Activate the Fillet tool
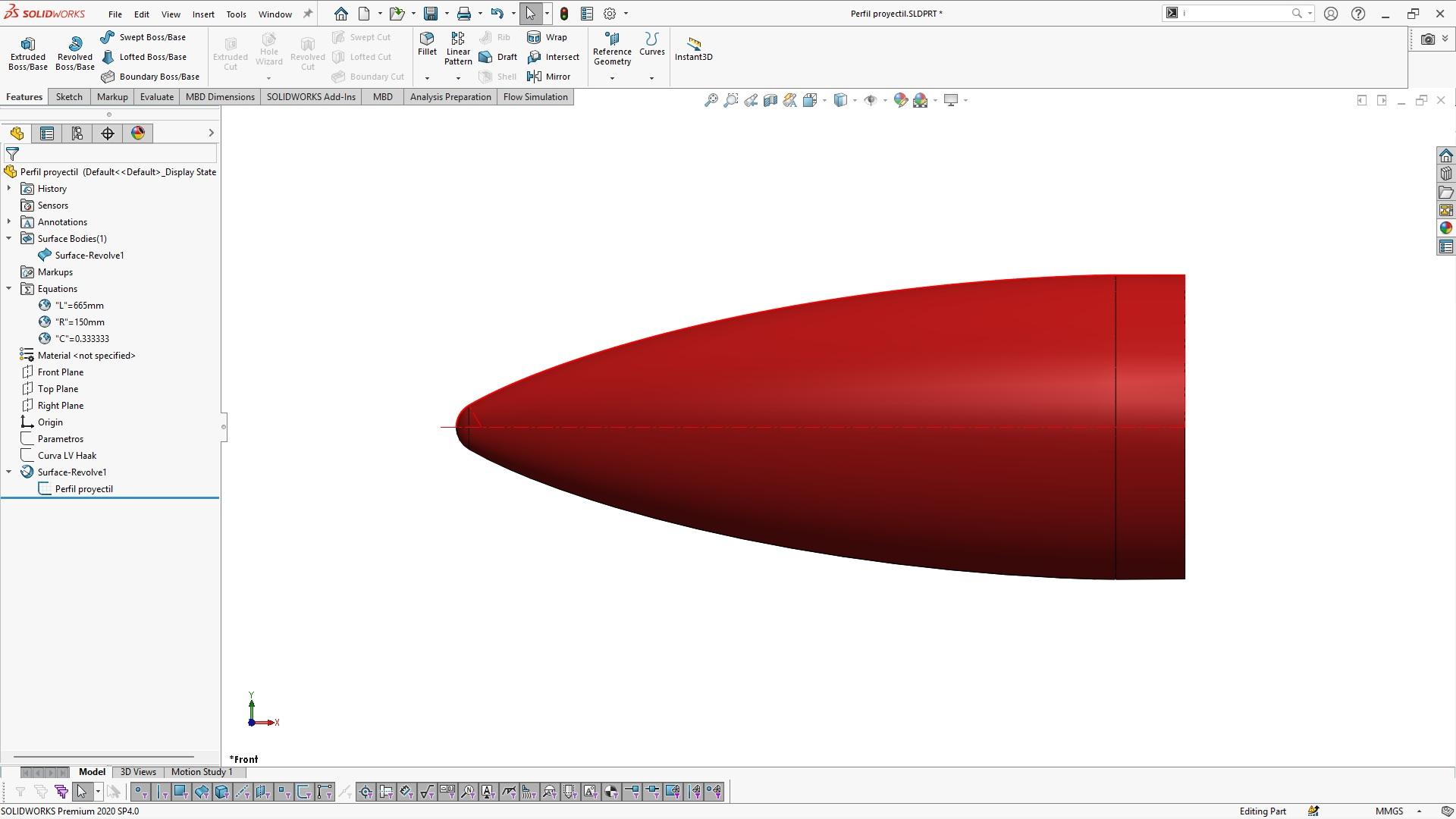The image size is (1456, 819). [427, 45]
